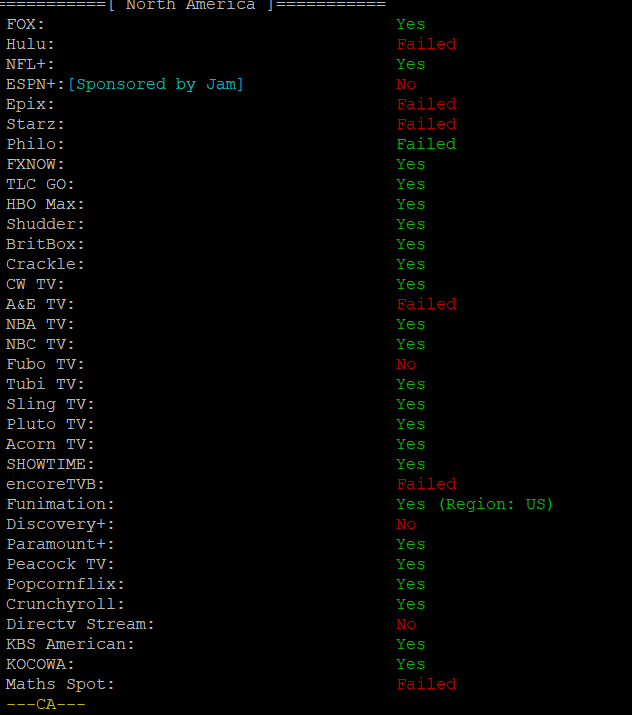632x715 pixels.
Task: Select the Crunchyroll label
Action: click(65, 604)
